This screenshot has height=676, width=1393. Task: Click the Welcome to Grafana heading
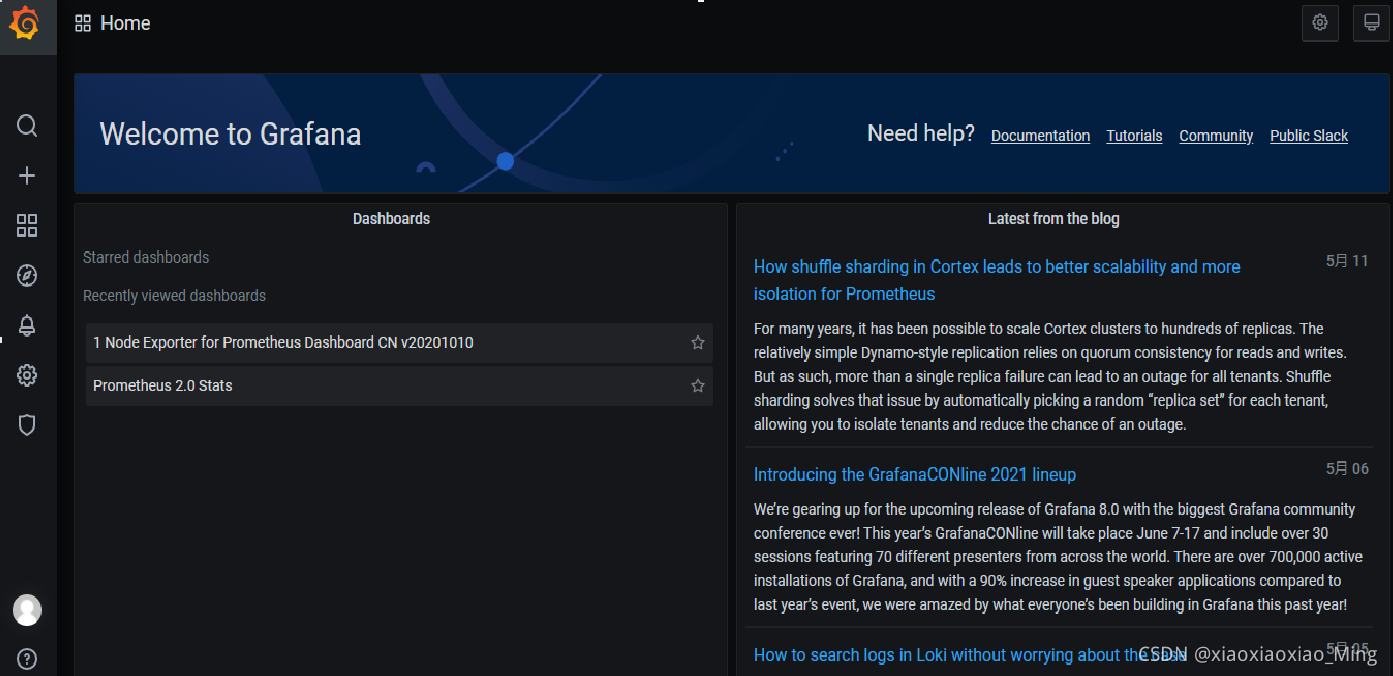[x=230, y=134]
